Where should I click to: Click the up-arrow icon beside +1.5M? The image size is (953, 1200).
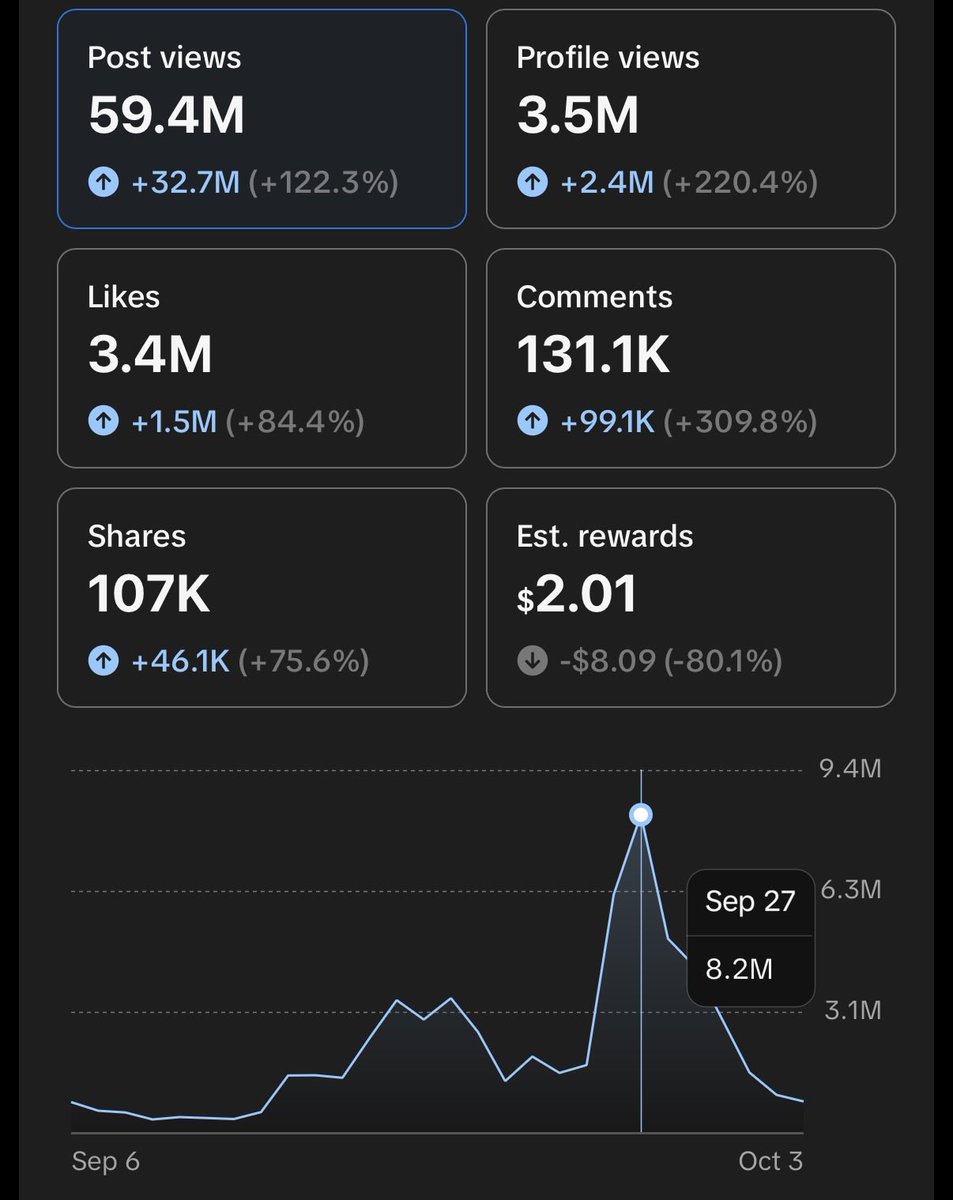click(103, 422)
